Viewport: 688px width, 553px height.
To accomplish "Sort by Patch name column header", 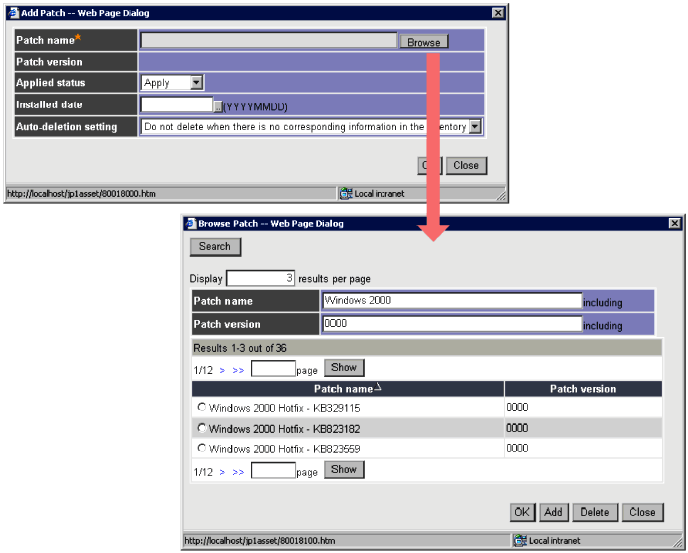I will click(348, 389).
